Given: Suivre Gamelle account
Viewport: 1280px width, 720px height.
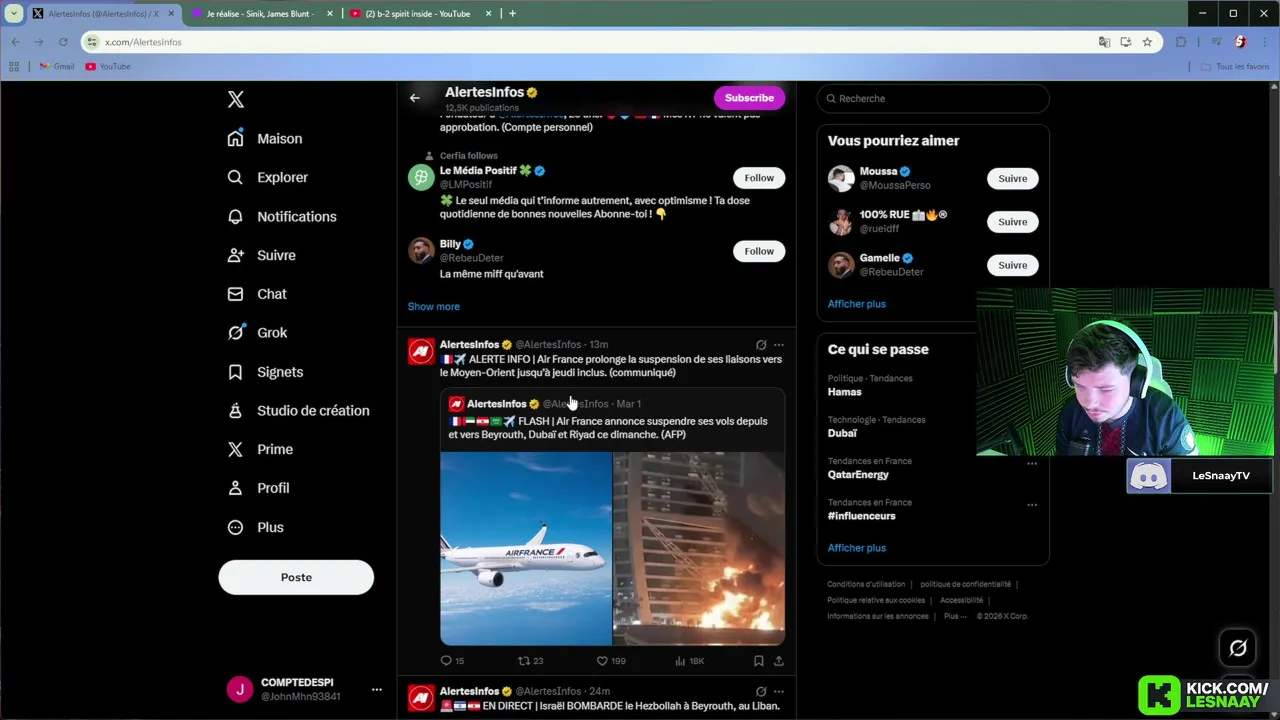Looking at the screenshot, I should tap(1012, 265).
